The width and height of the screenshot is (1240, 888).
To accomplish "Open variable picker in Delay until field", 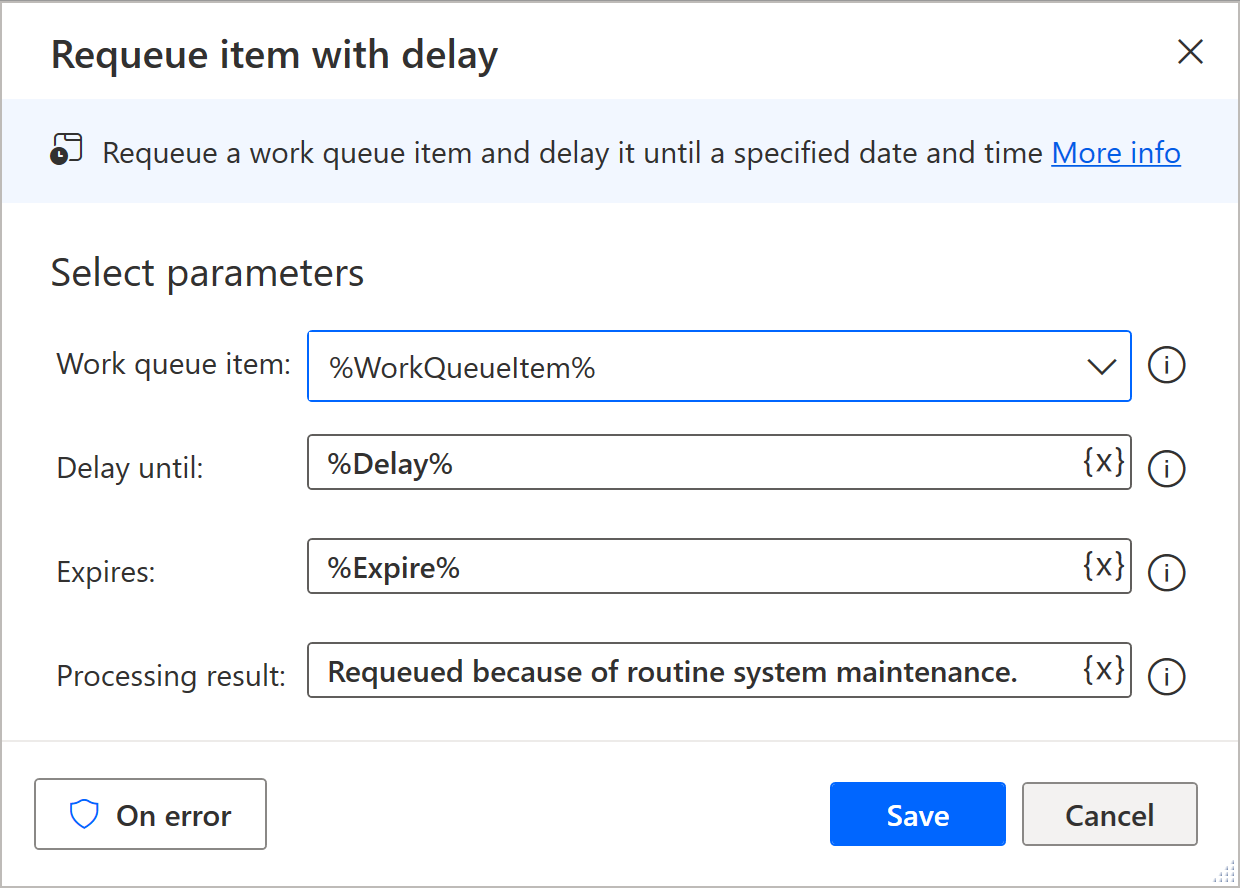I will [x=1104, y=462].
